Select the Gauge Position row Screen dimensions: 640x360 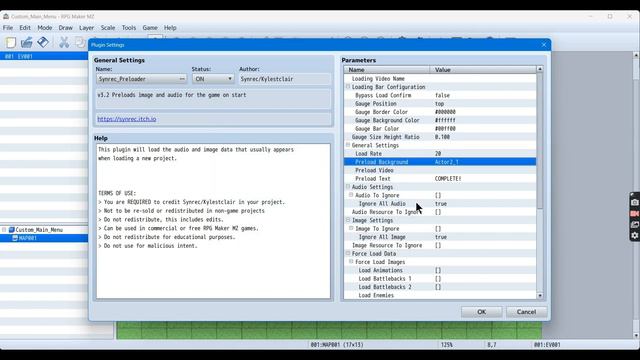point(440,104)
